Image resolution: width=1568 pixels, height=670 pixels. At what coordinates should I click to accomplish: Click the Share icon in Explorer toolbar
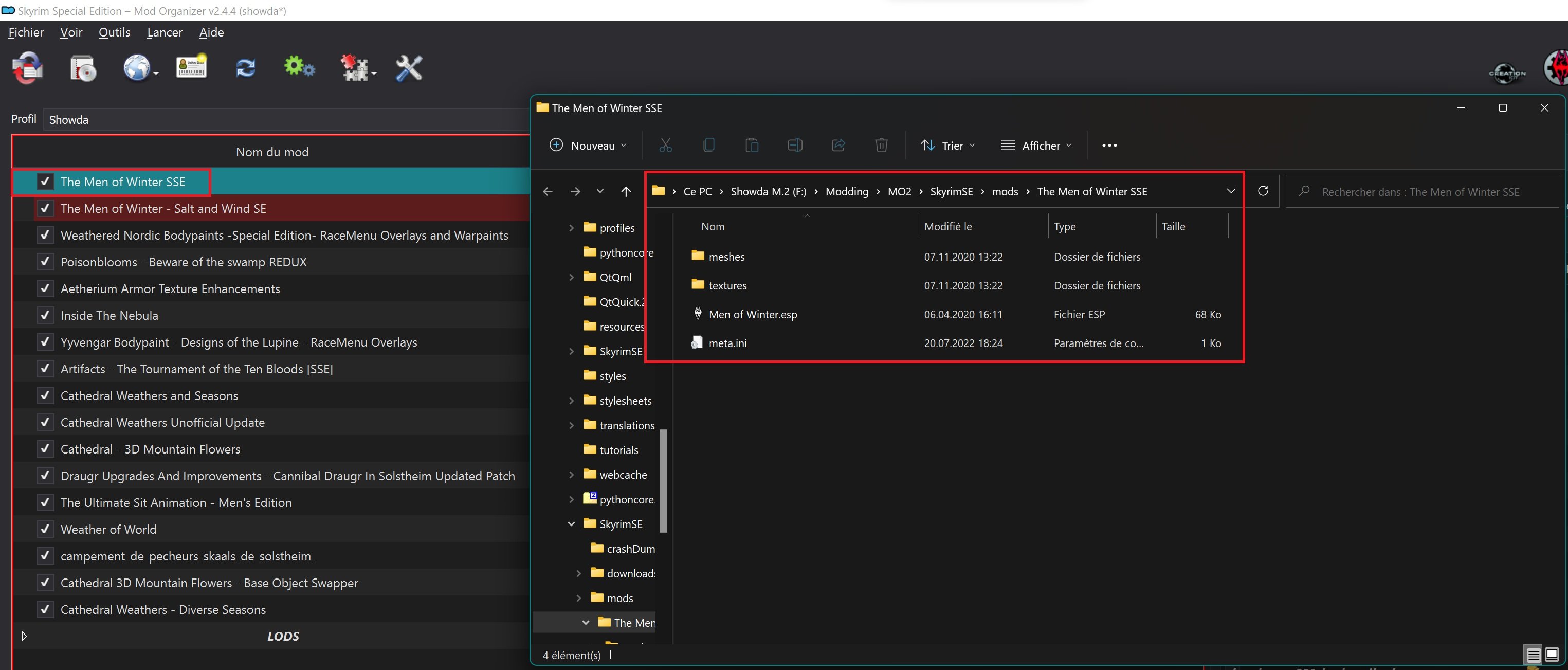[x=838, y=146]
